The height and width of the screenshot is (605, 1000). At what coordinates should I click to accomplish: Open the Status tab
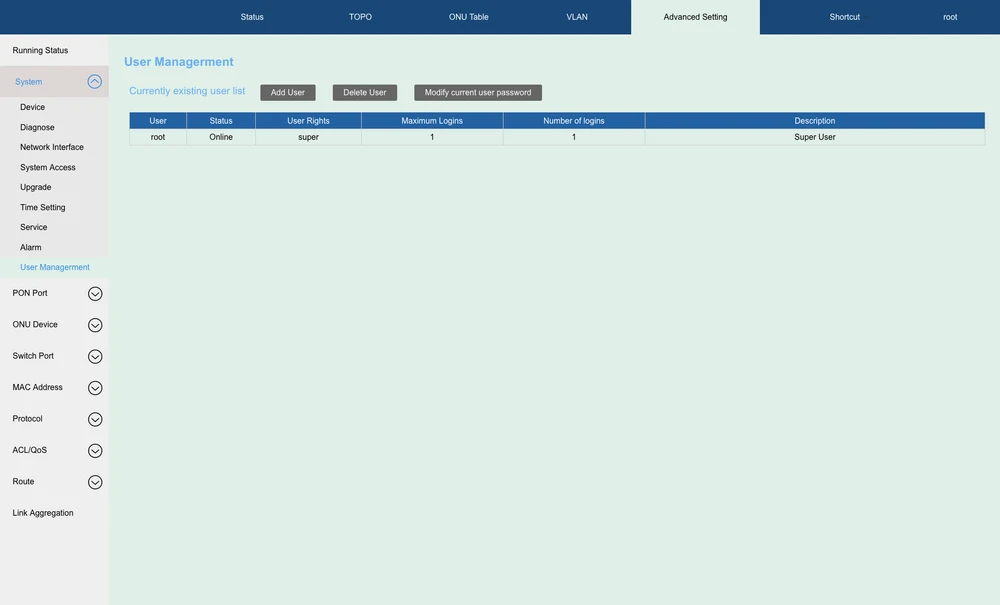pyautogui.click(x=252, y=17)
